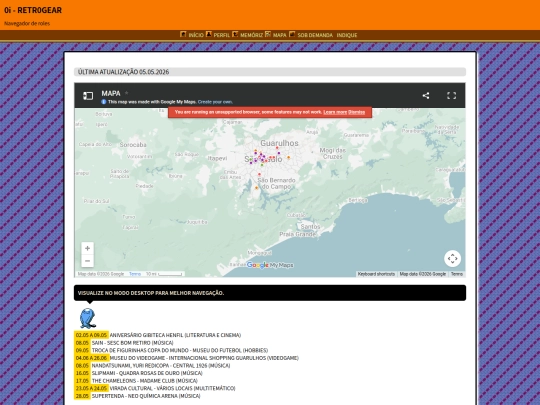Screen dimensions: 540x405
Task: Click the 'VISUALIZE NO MODO DESKTOP' notice bar
Action: [x=270, y=293]
